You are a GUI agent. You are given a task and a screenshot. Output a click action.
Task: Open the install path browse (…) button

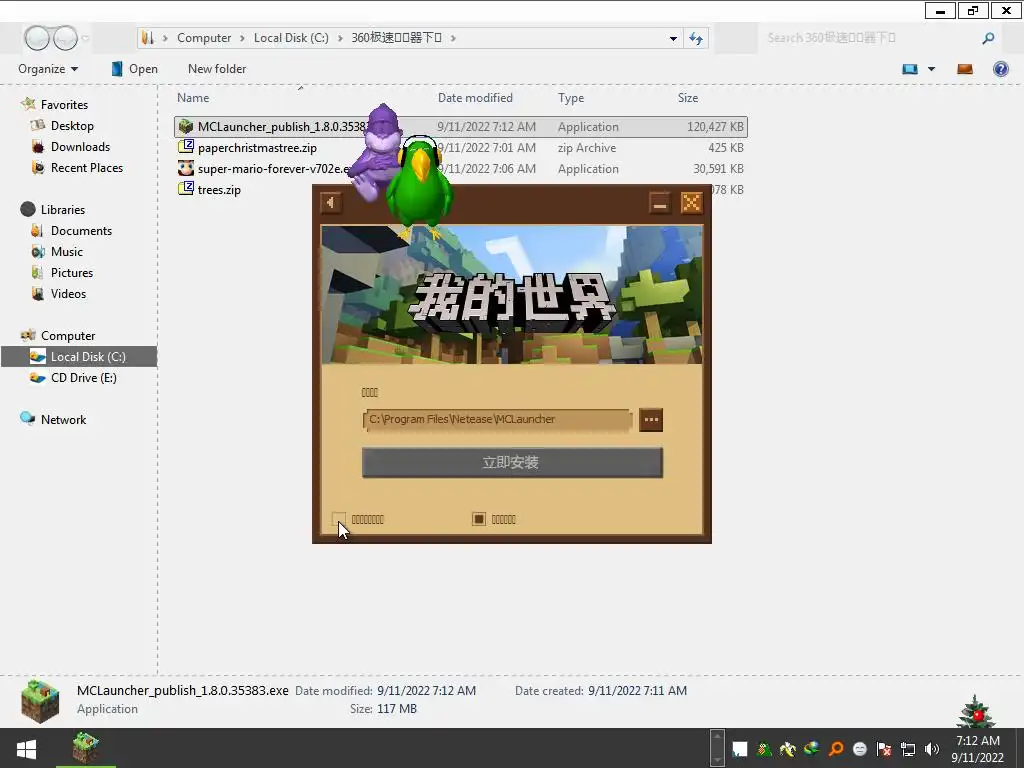tap(651, 420)
